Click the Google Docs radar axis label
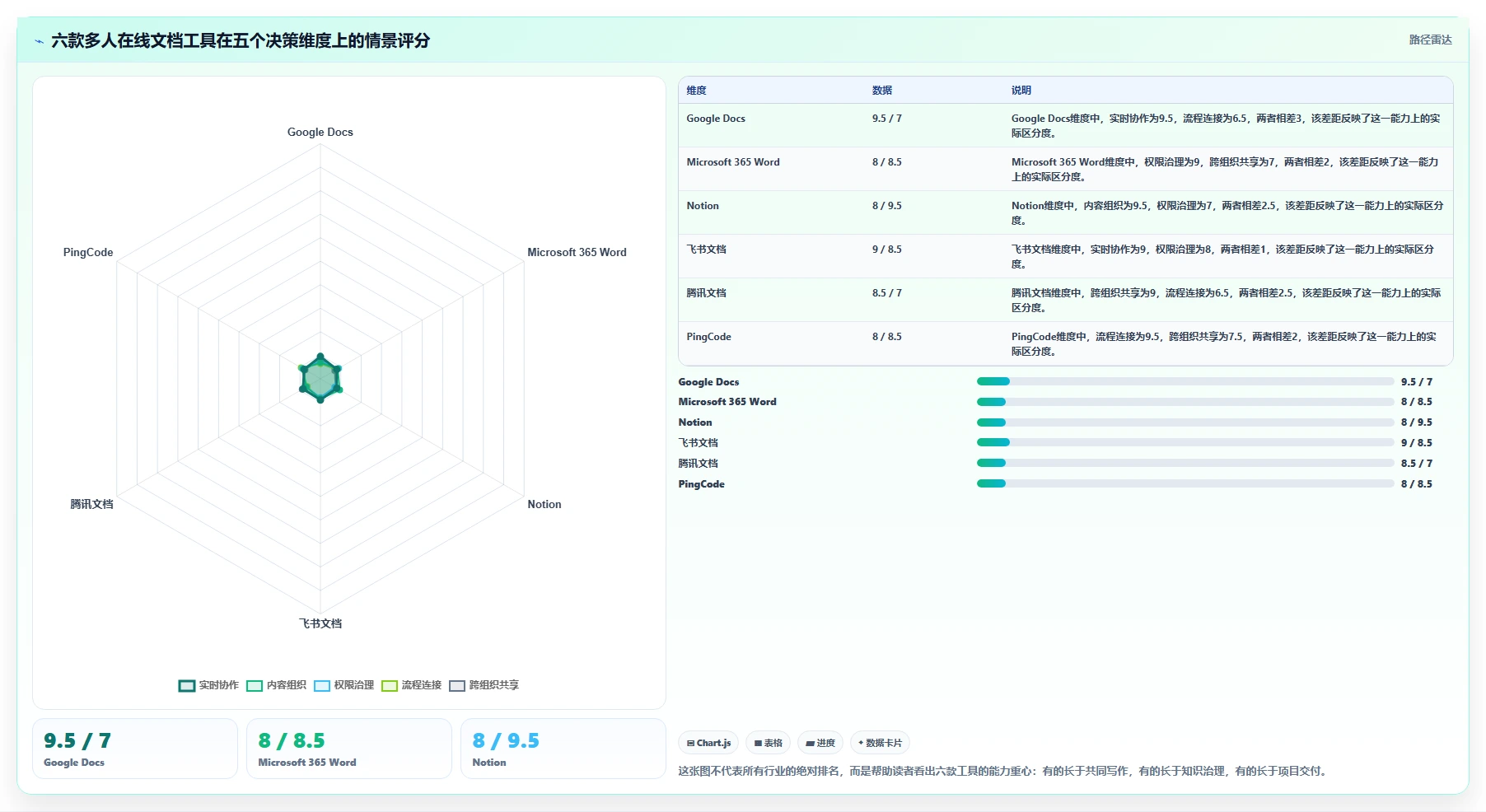 [320, 132]
